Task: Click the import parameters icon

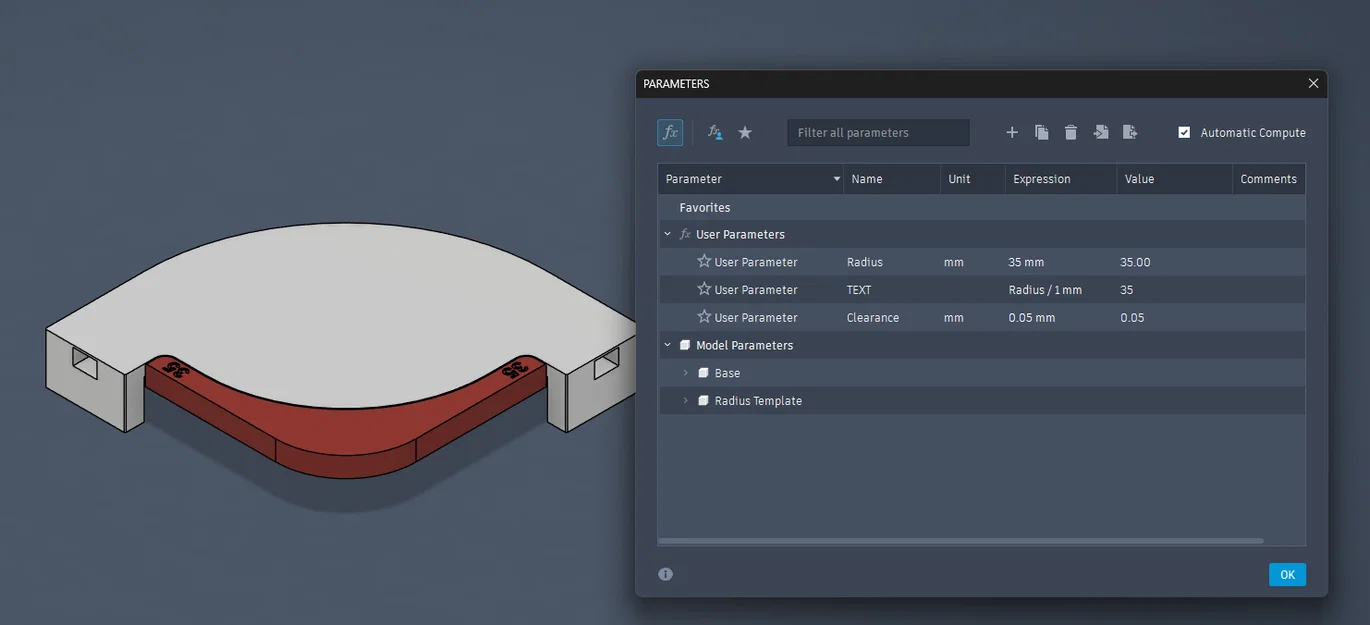Action: click(1101, 132)
